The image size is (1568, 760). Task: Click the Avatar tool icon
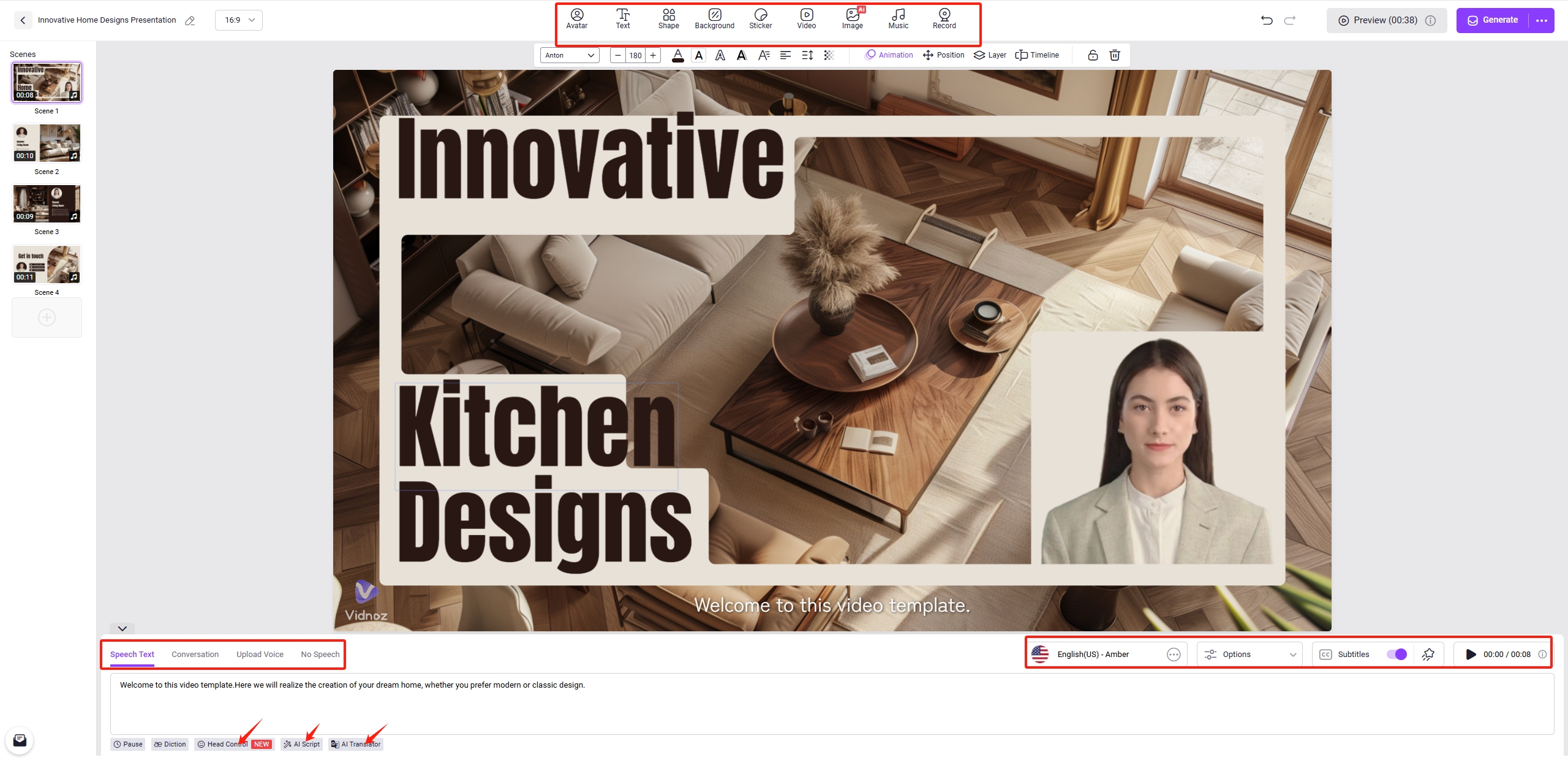coord(576,18)
